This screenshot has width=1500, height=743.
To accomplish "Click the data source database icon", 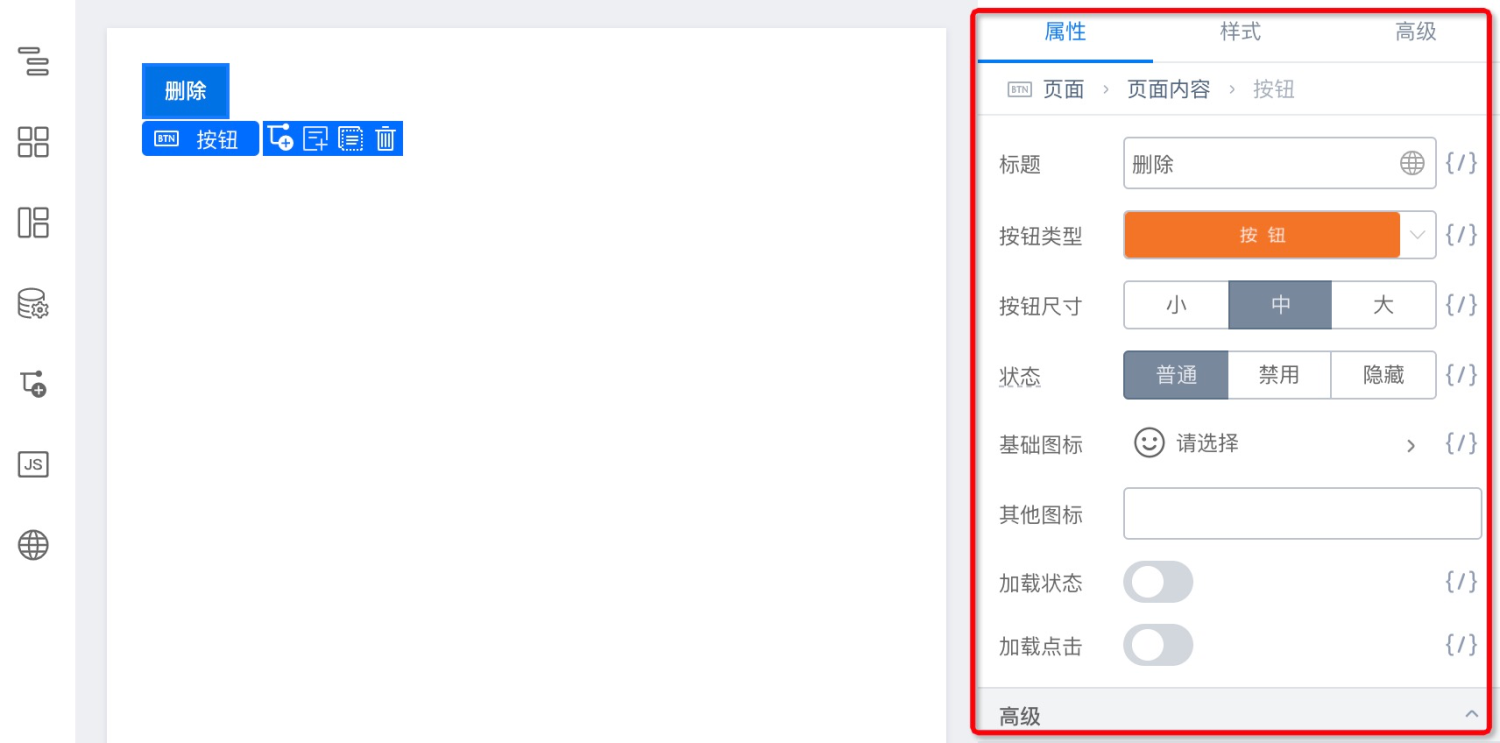I will pyautogui.click(x=33, y=303).
